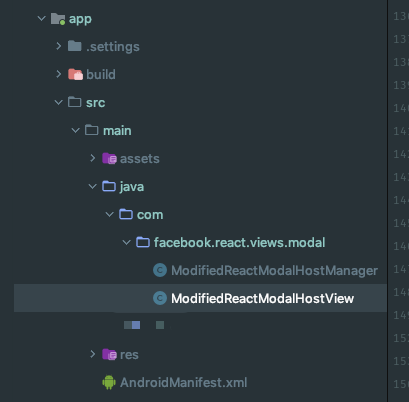Click the blue java source folder icon
This screenshot has width=409, height=402.
109,186
